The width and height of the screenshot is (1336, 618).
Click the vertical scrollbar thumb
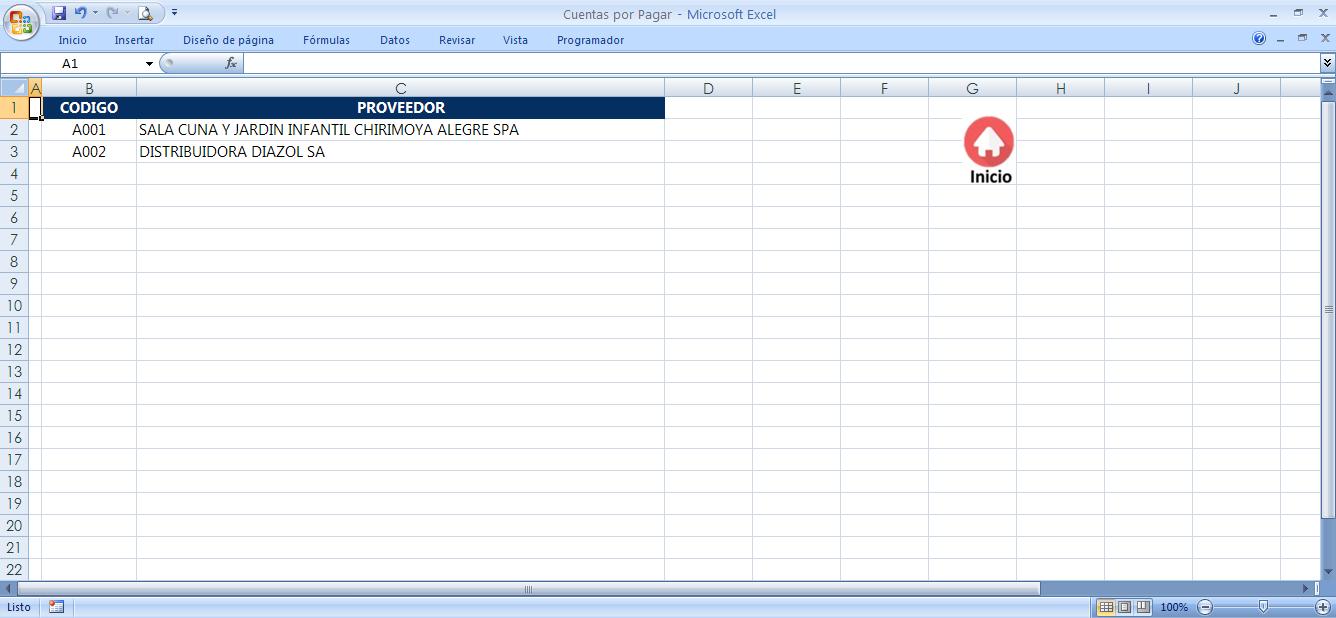[1328, 310]
